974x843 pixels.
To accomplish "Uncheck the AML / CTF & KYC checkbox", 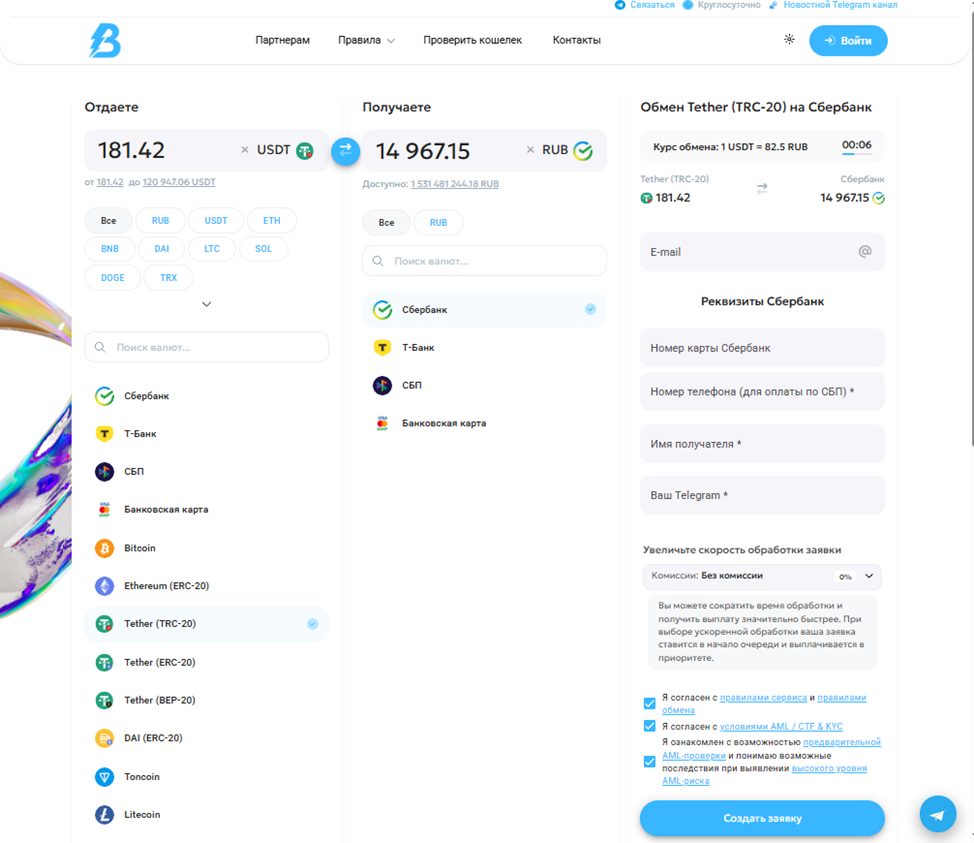I will [x=649, y=726].
